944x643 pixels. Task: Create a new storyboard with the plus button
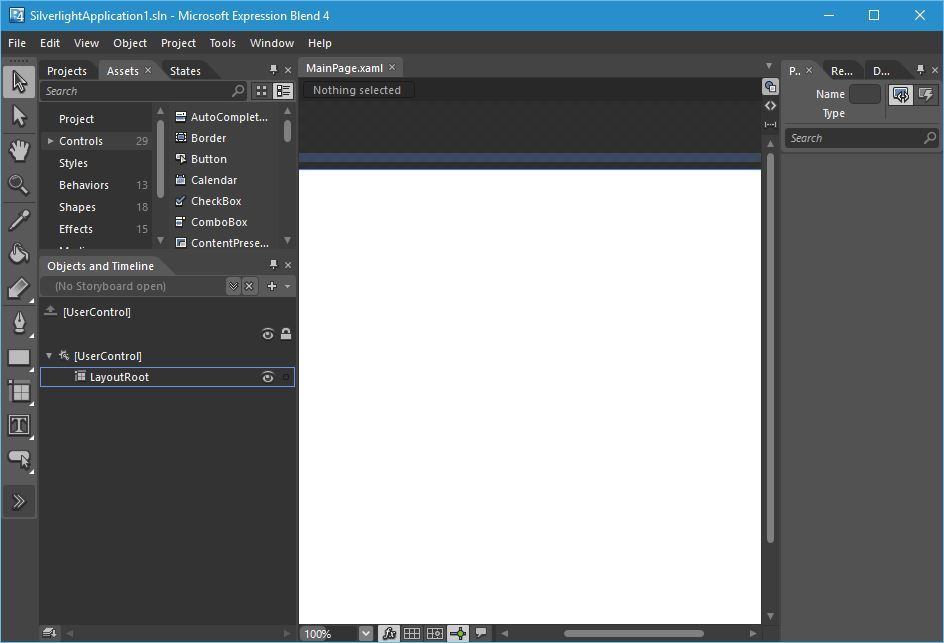(270, 286)
